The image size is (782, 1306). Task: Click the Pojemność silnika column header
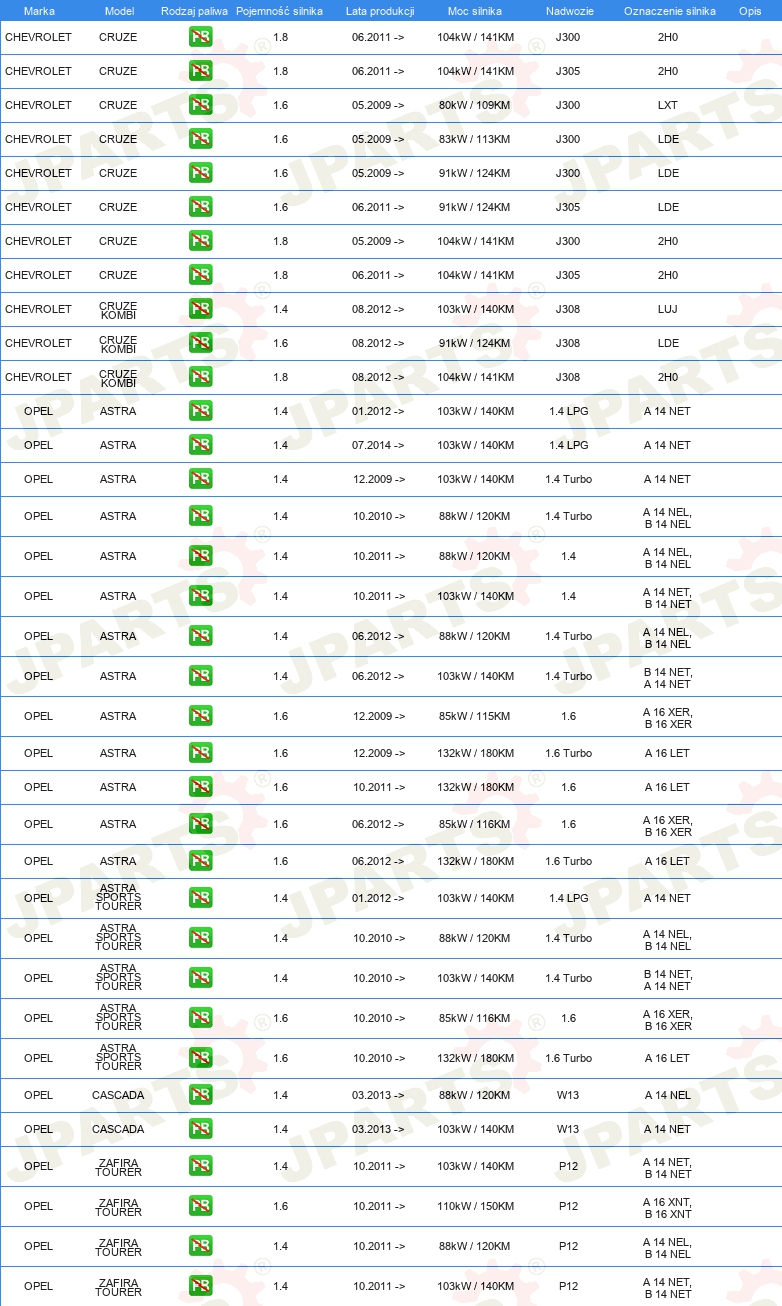[280, 11]
